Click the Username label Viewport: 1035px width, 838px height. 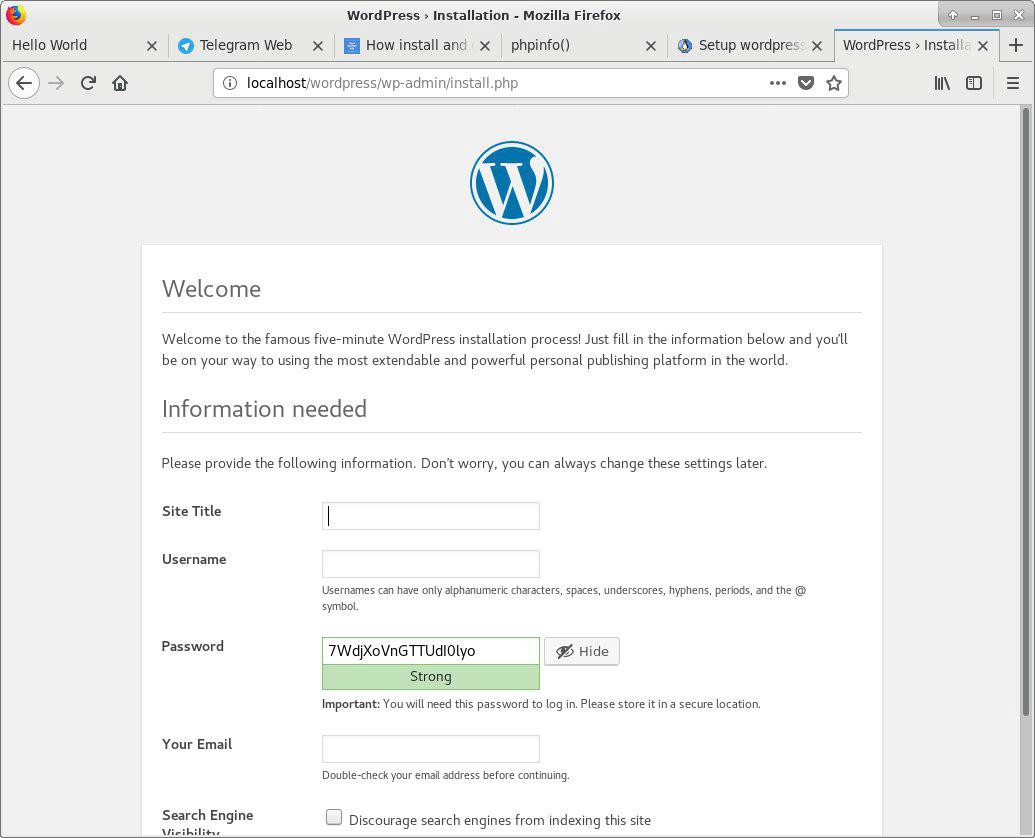(194, 560)
